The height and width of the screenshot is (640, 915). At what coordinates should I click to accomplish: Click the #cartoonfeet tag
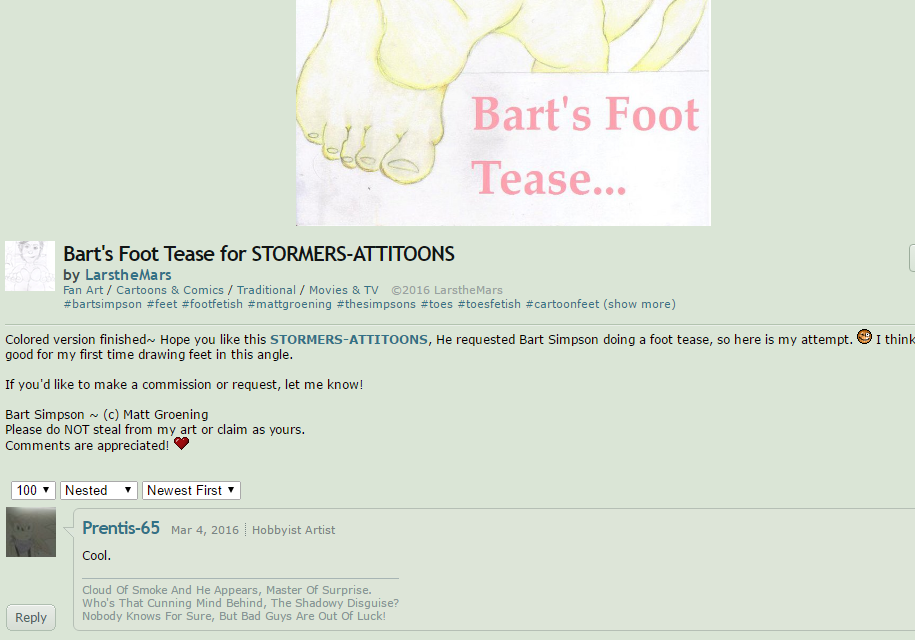[x=563, y=304]
